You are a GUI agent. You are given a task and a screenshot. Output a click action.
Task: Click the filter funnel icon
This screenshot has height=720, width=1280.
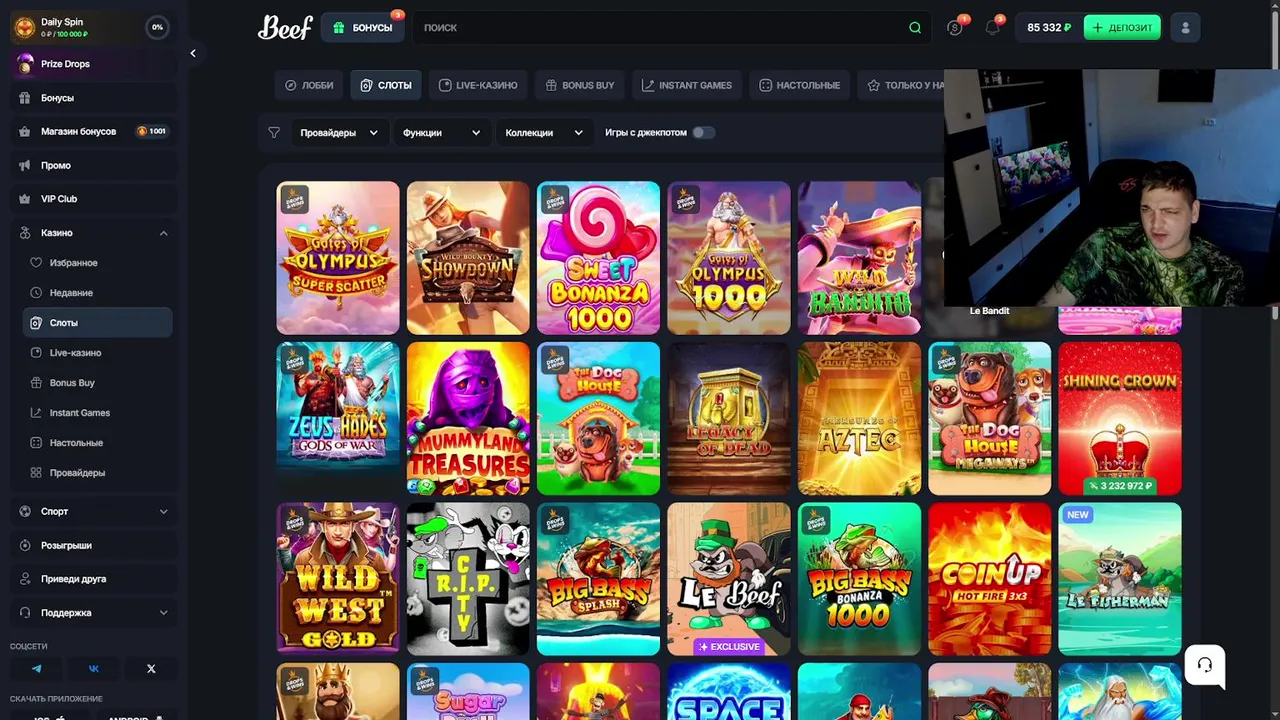pyautogui.click(x=274, y=132)
